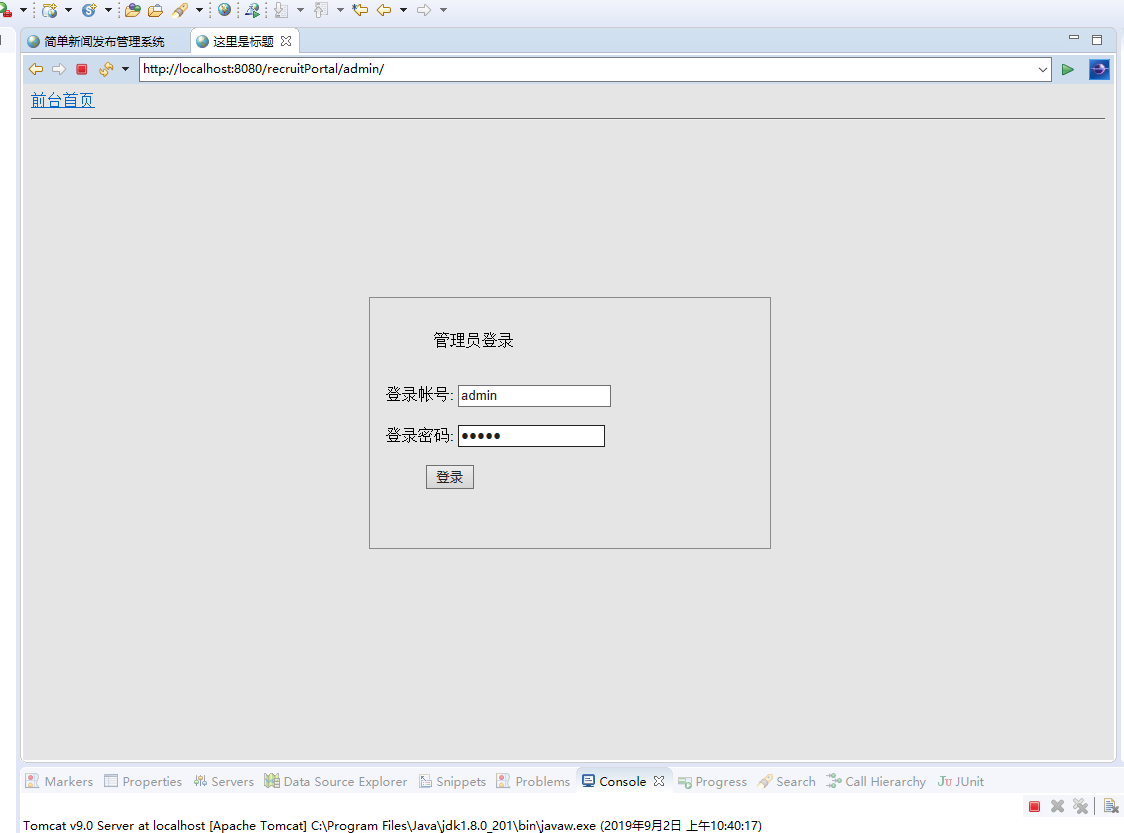The height and width of the screenshot is (833, 1124).
Task: Stop loading the page in the browser bar
Action: click(82, 69)
